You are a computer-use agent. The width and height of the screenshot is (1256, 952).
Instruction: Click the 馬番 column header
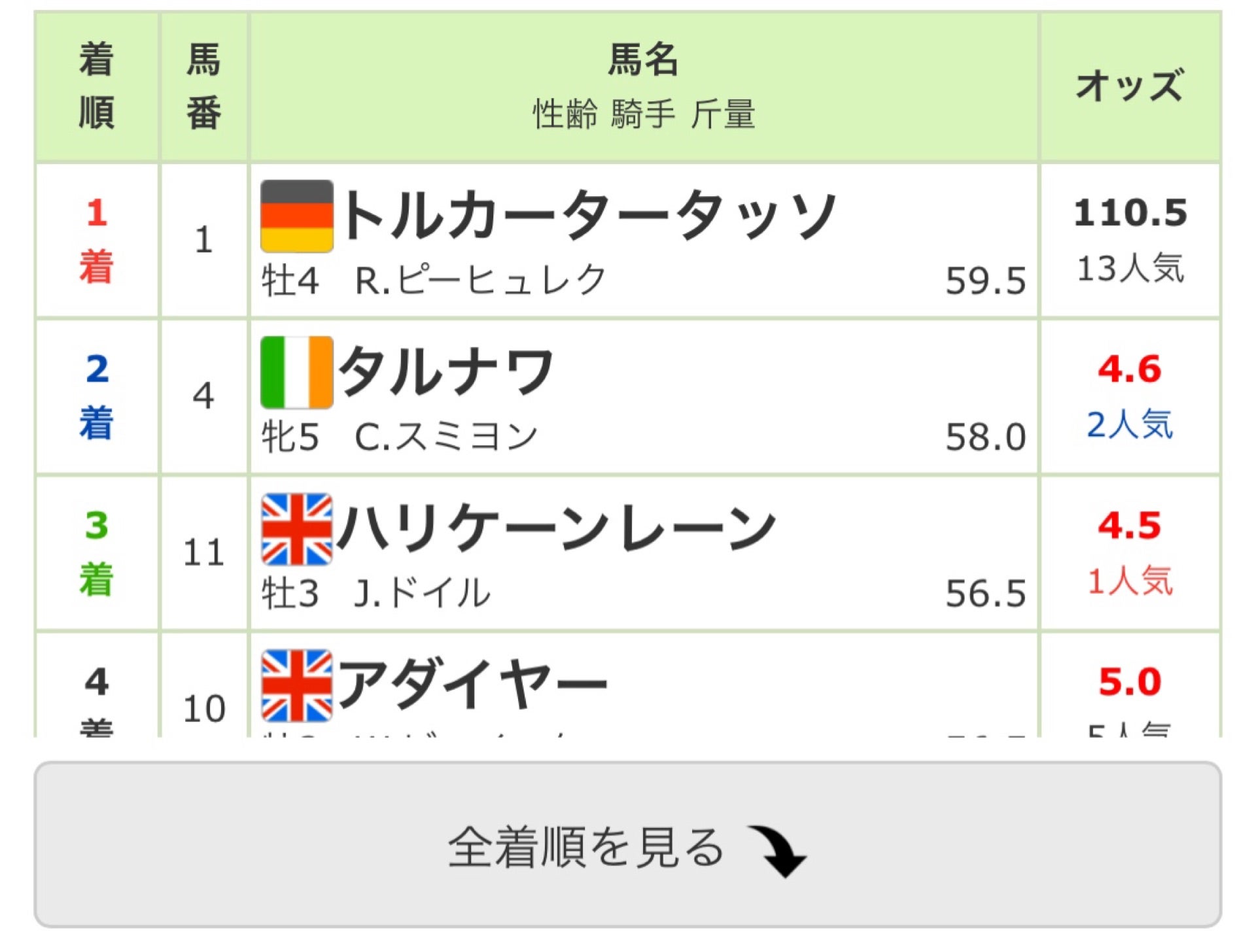point(203,86)
